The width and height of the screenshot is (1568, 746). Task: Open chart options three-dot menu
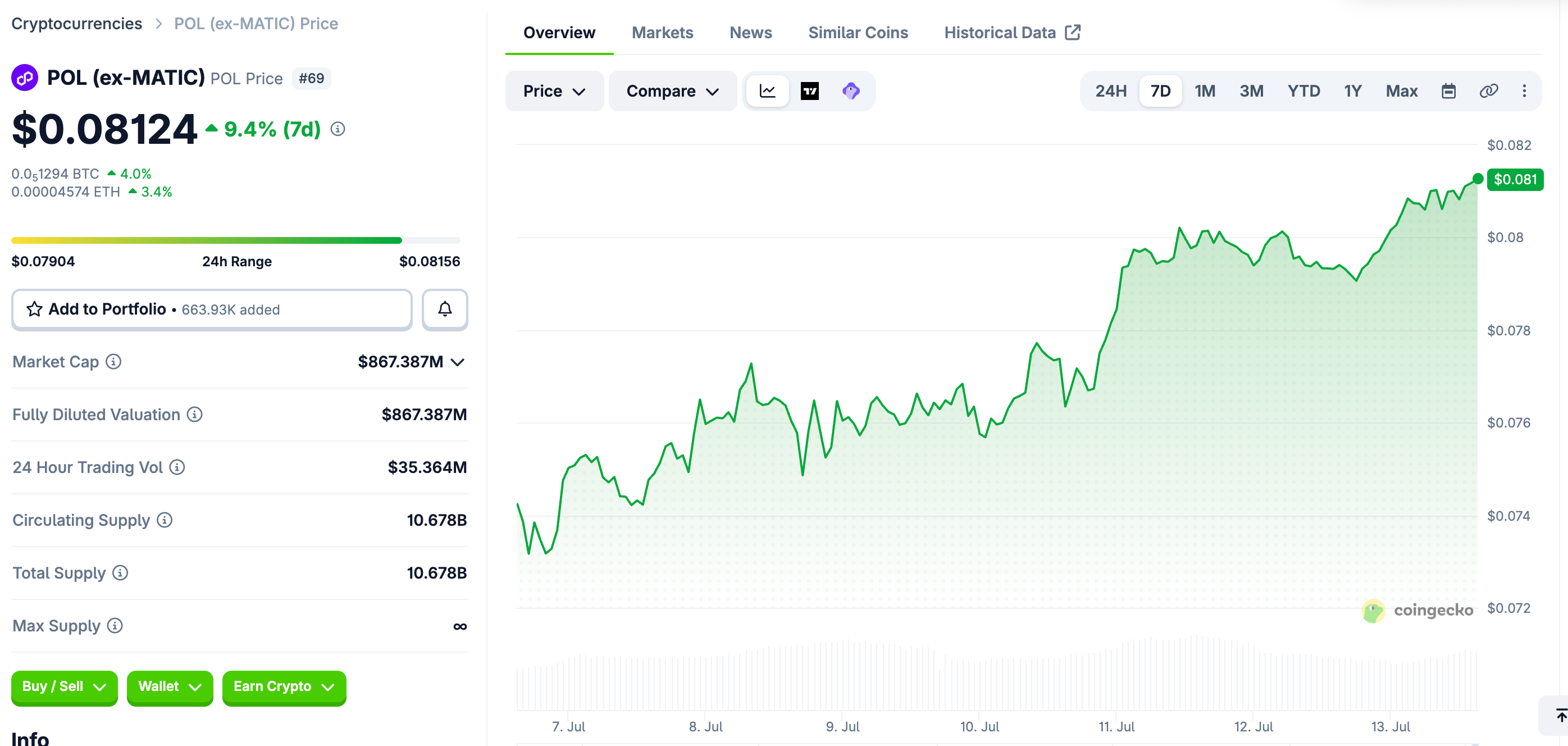pyautogui.click(x=1524, y=91)
